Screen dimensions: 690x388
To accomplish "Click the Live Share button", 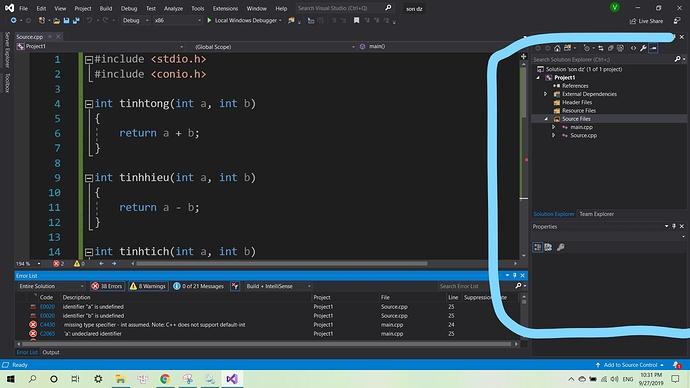I will click(646, 21).
